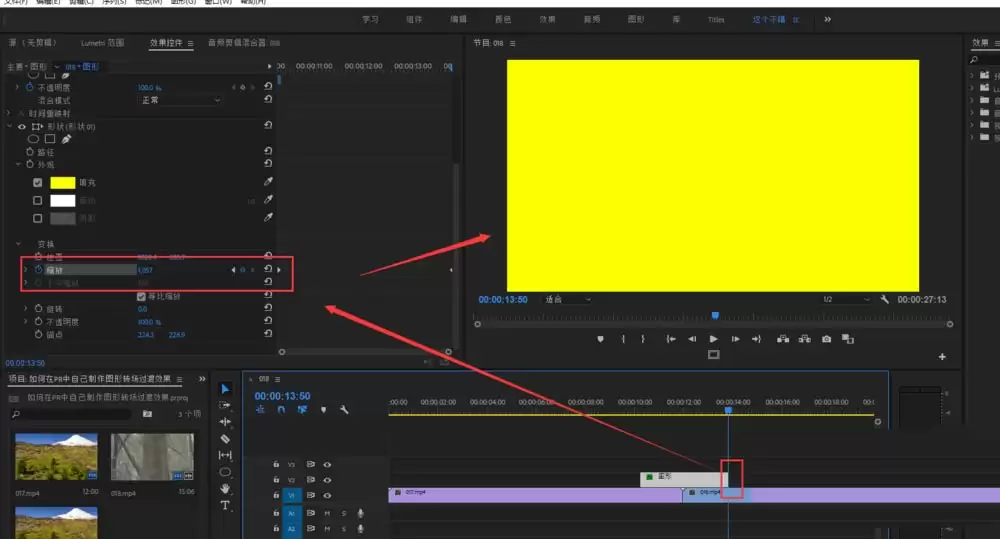Screen dimensions: 1000x539
Task: Expand the 旋转 rotation property
Action: tap(26, 309)
